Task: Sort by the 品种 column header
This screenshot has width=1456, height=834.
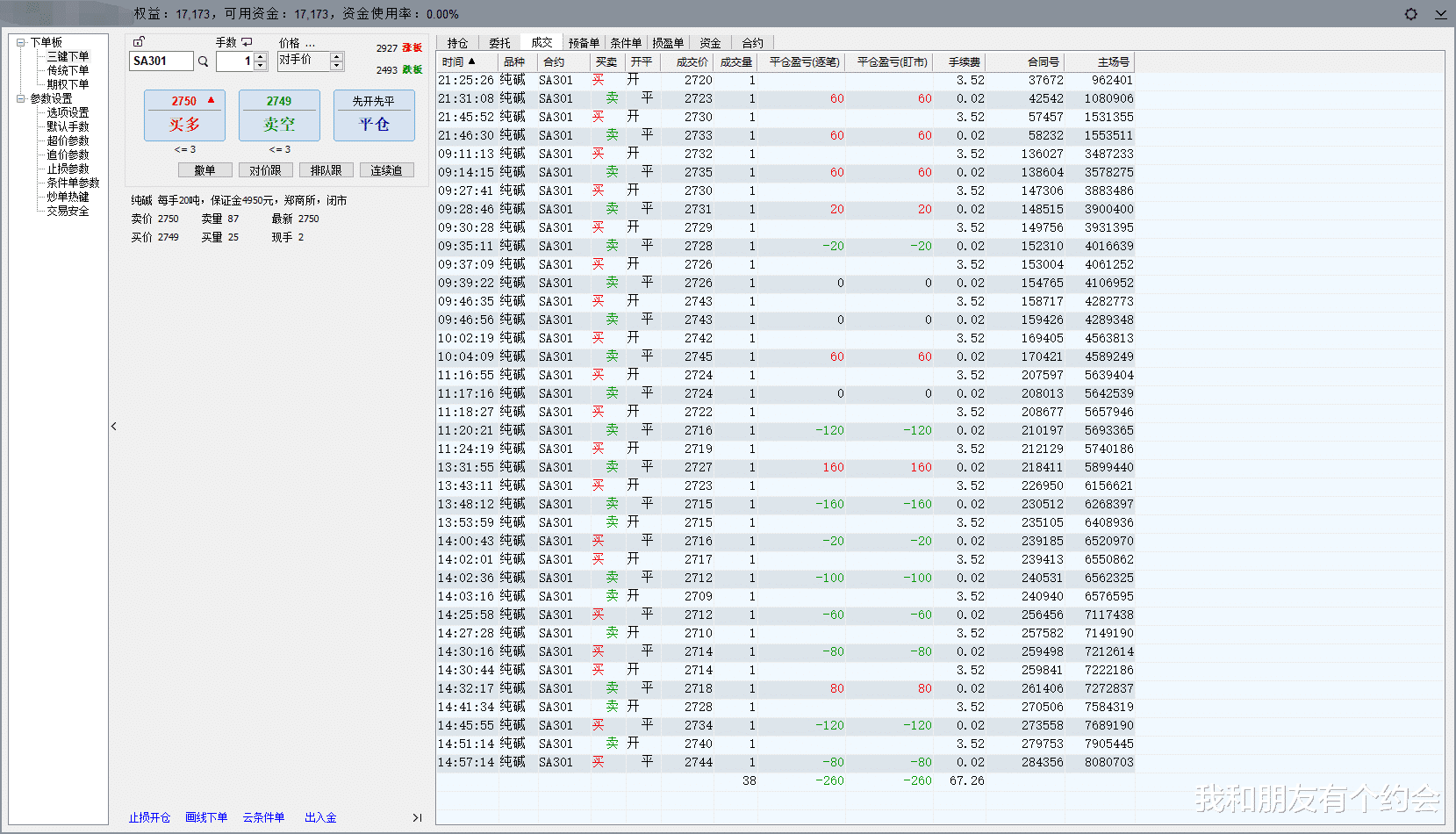Action: click(x=518, y=61)
